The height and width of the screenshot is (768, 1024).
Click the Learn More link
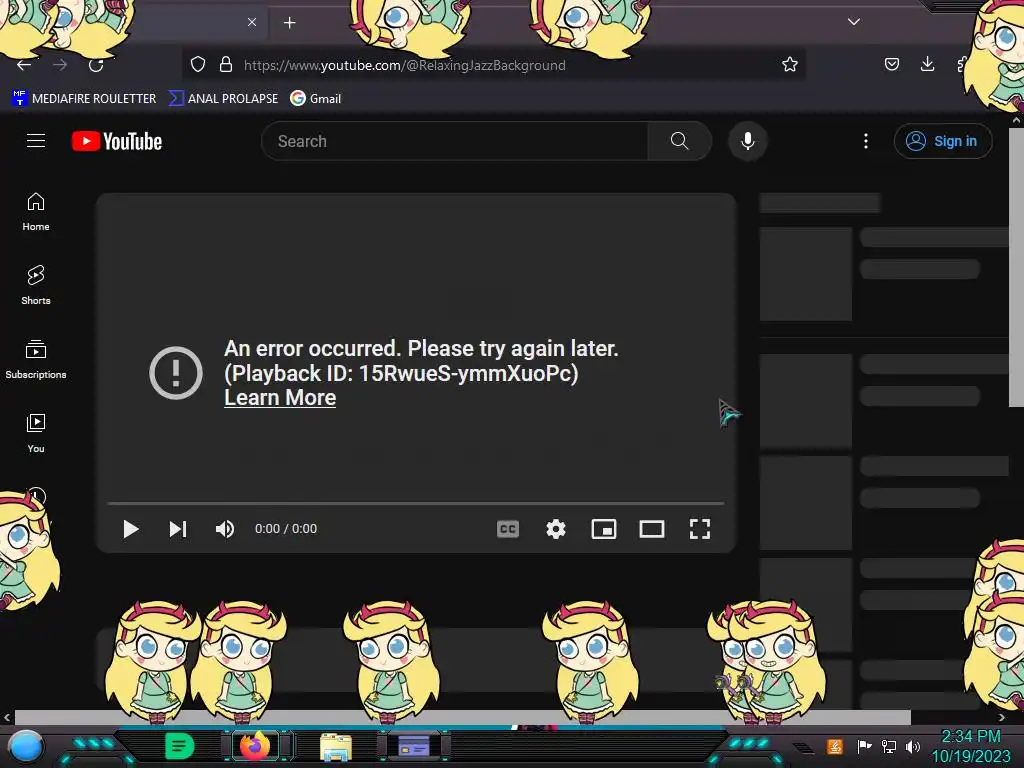click(x=280, y=398)
